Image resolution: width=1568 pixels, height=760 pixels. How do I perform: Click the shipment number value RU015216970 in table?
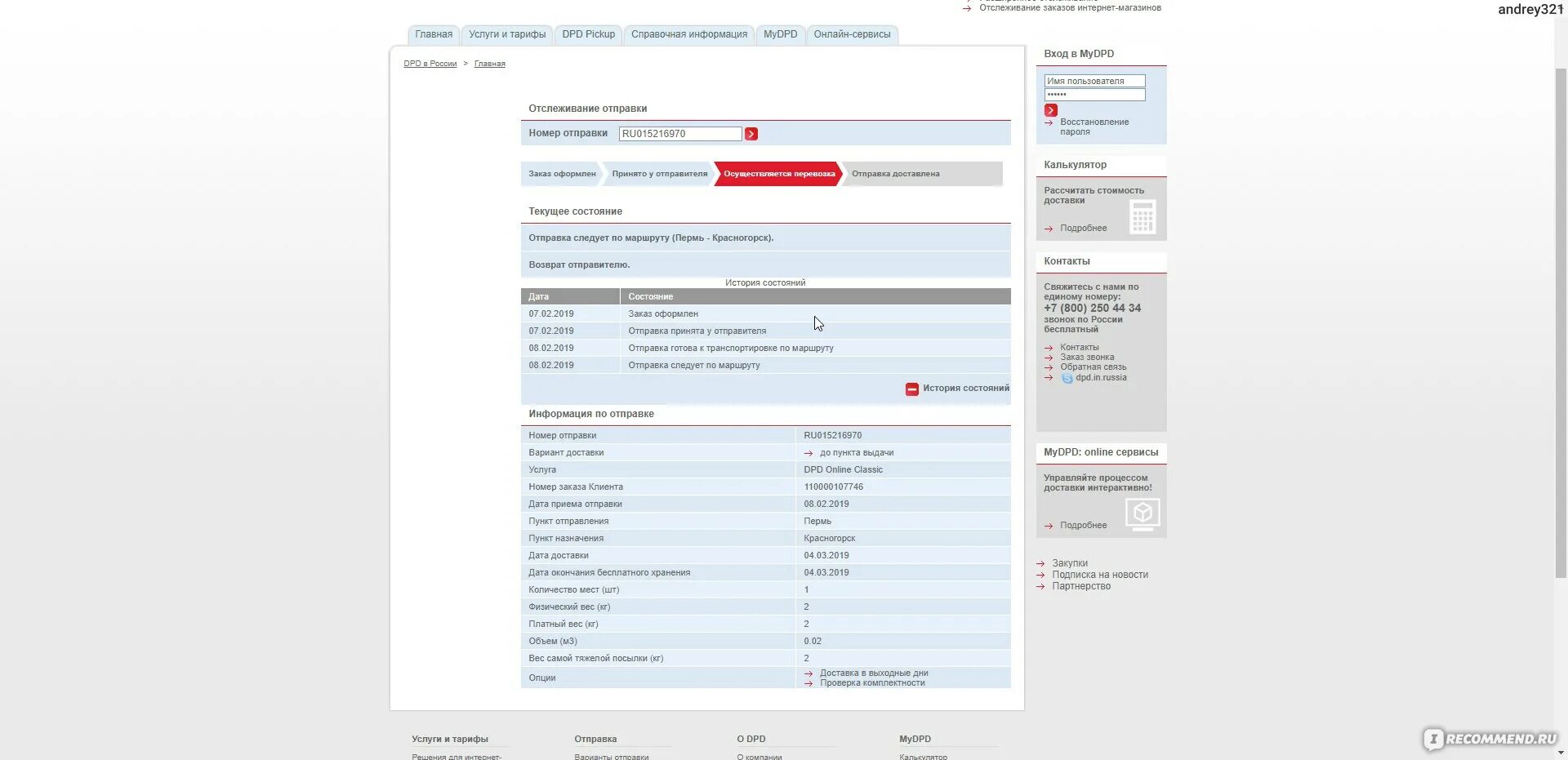(x=833, y=436)
